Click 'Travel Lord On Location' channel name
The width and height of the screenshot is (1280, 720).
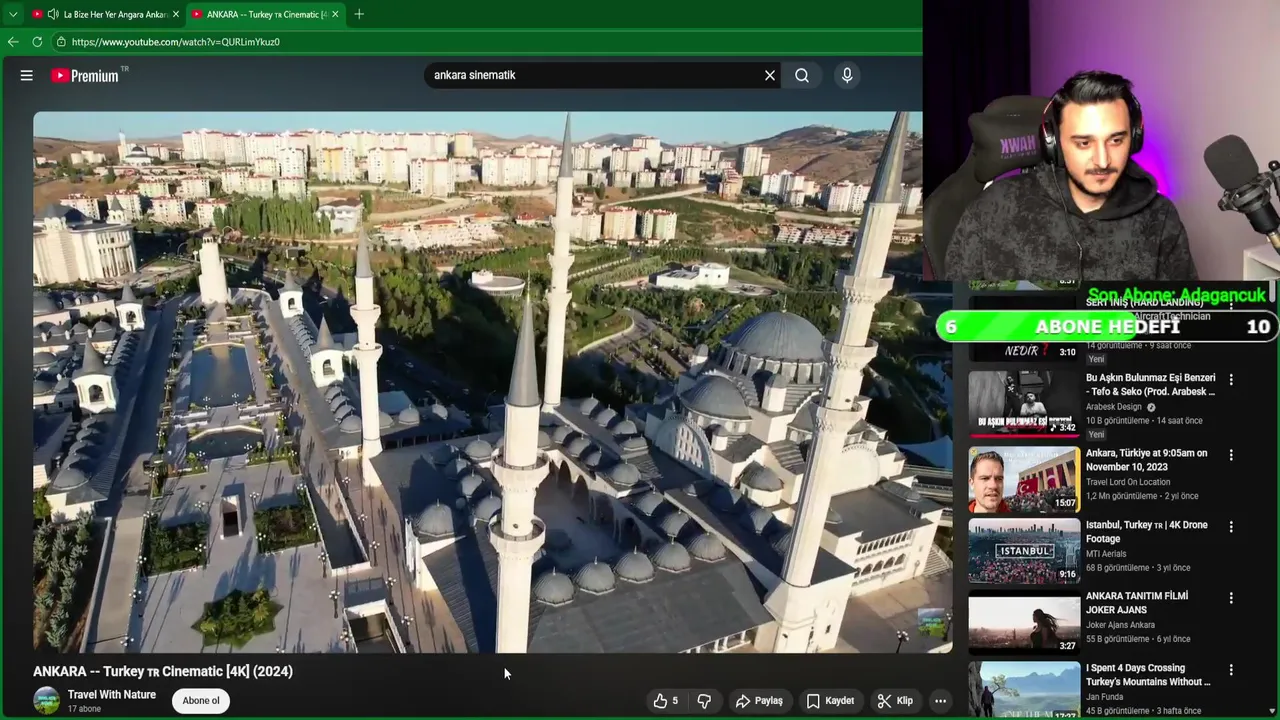[1128, 482]
